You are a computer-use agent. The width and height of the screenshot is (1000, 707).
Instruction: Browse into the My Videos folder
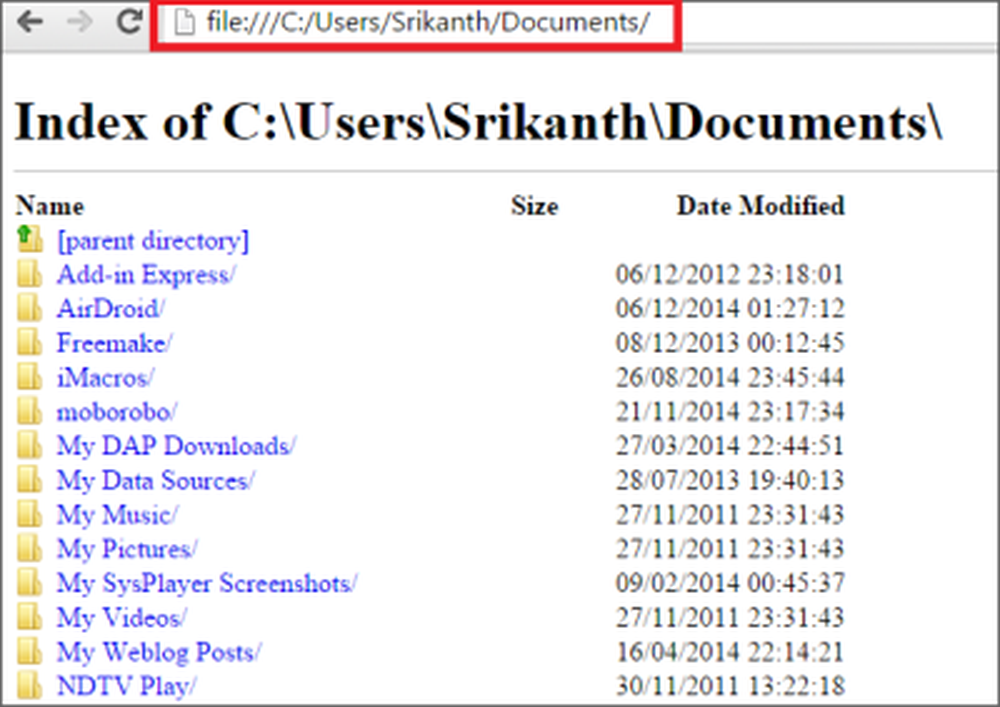coord(121,617)
